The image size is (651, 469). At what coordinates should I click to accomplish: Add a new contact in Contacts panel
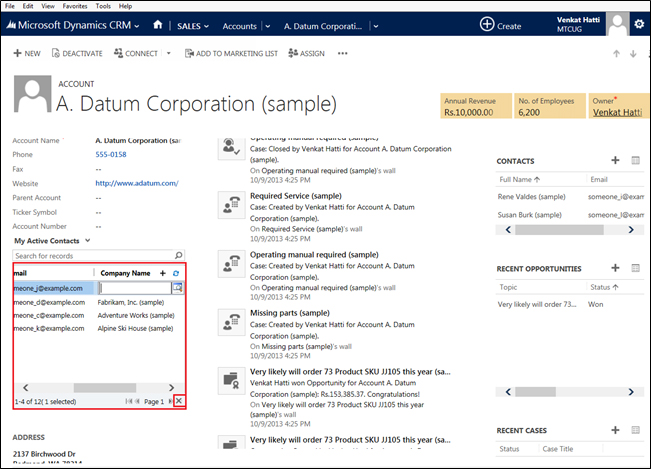coord(615,160)
